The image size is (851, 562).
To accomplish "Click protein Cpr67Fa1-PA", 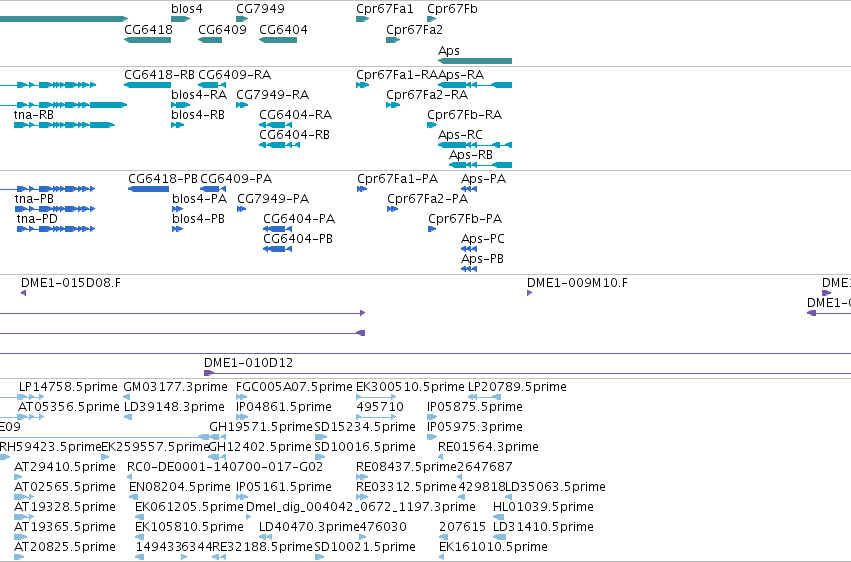I will (x=397, y=178).
